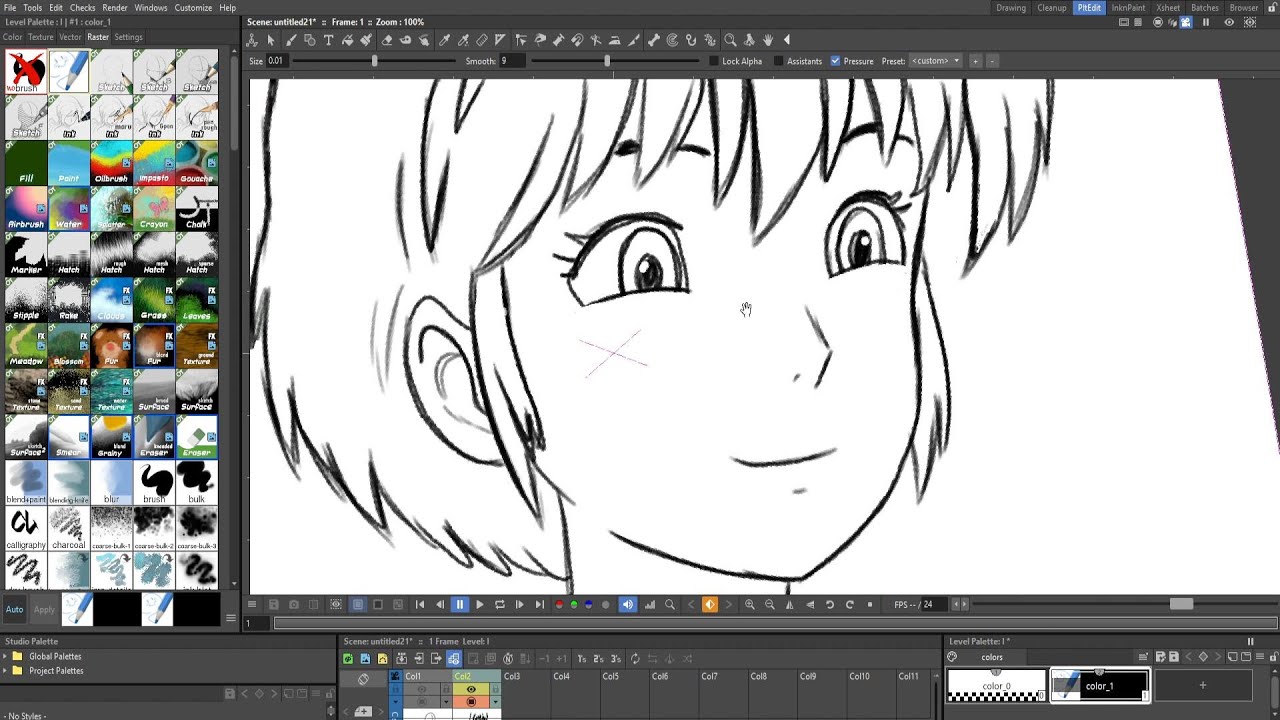
Task: Select the Zoom magnifier tool
Action: coord(730,40)
